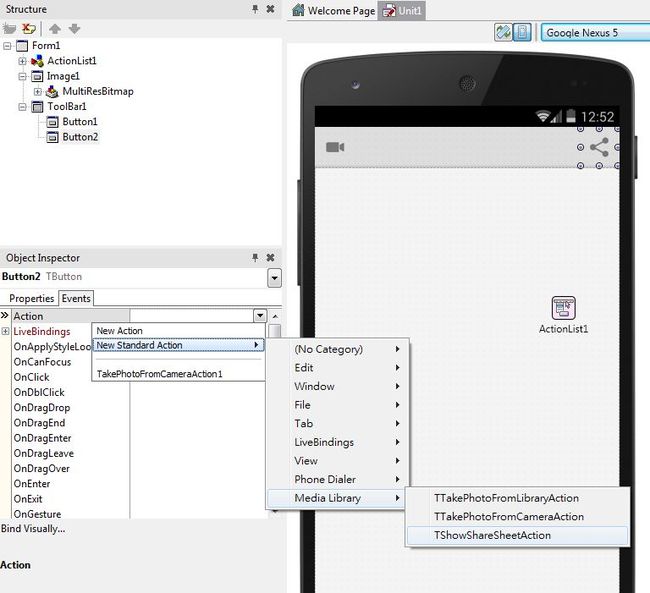Viewport: 650px width, 593px height.
Task: Click the Action property value field
Action: (192, 316)
